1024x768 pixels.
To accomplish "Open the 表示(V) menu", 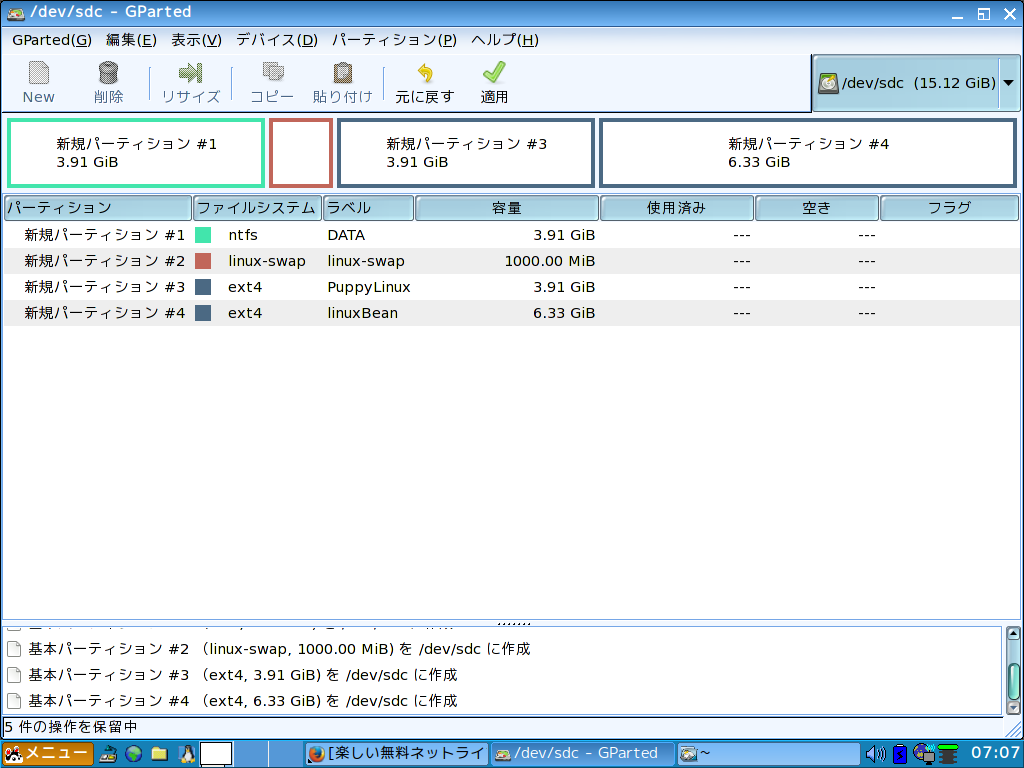I will tap(197, 40).
